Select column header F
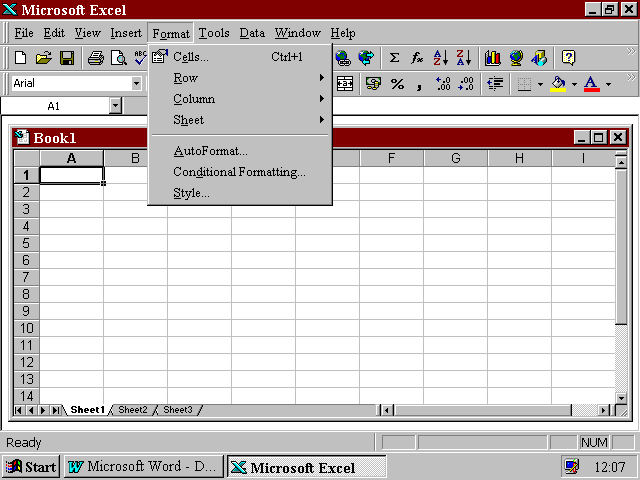Screen dimensions: 640x480 [391, 158]
